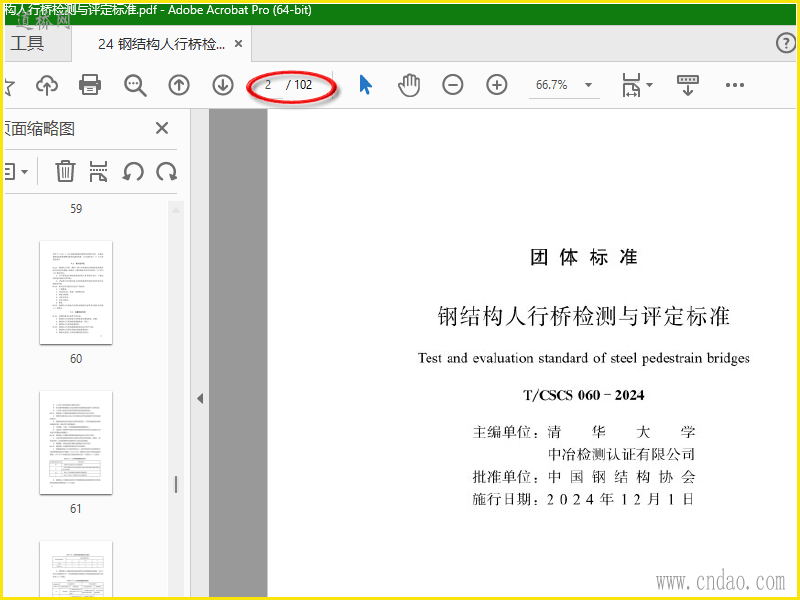This screenshot has height=600, width=800.
Task: Click the line 施行日期: 2024年12月1日
Action: click(583, 499)
